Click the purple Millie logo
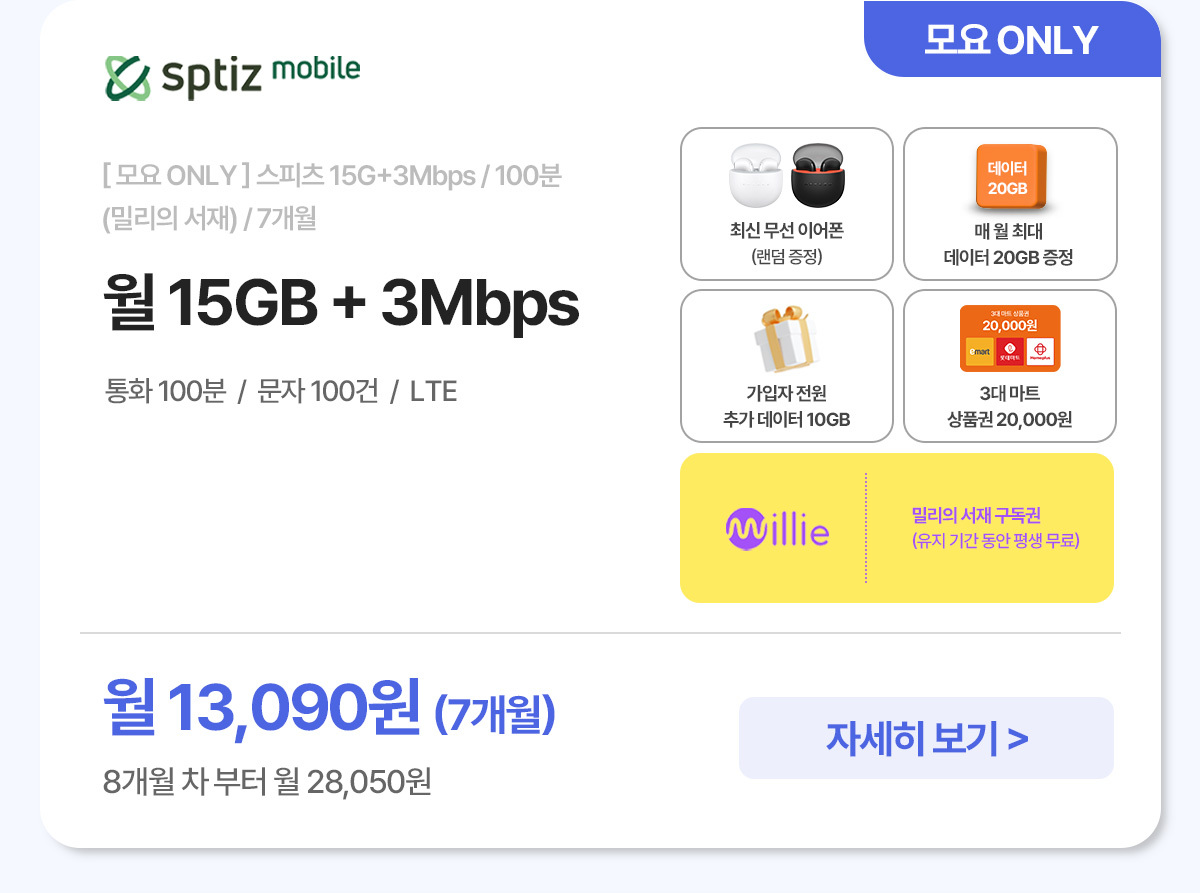The height and width of the screenshot is (893, 1200). [x=777, y=529]
